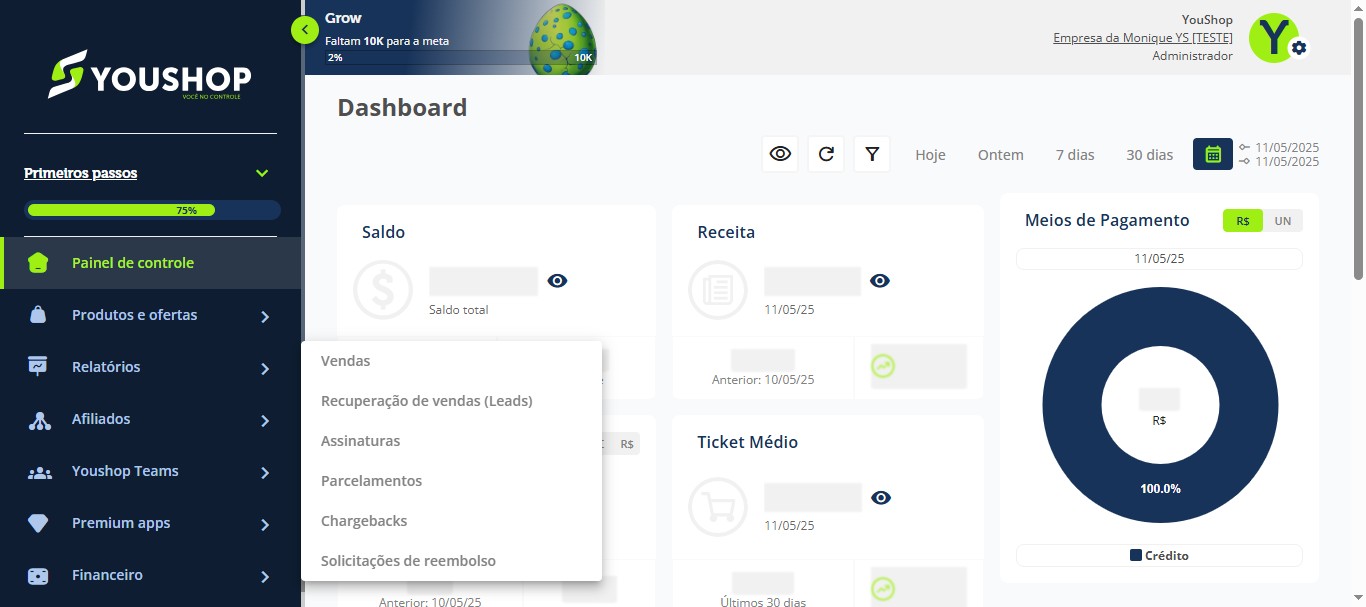Show the hidden Ticket Médio value
This screenshot has height=607, width=1366.
click(881, 498)
